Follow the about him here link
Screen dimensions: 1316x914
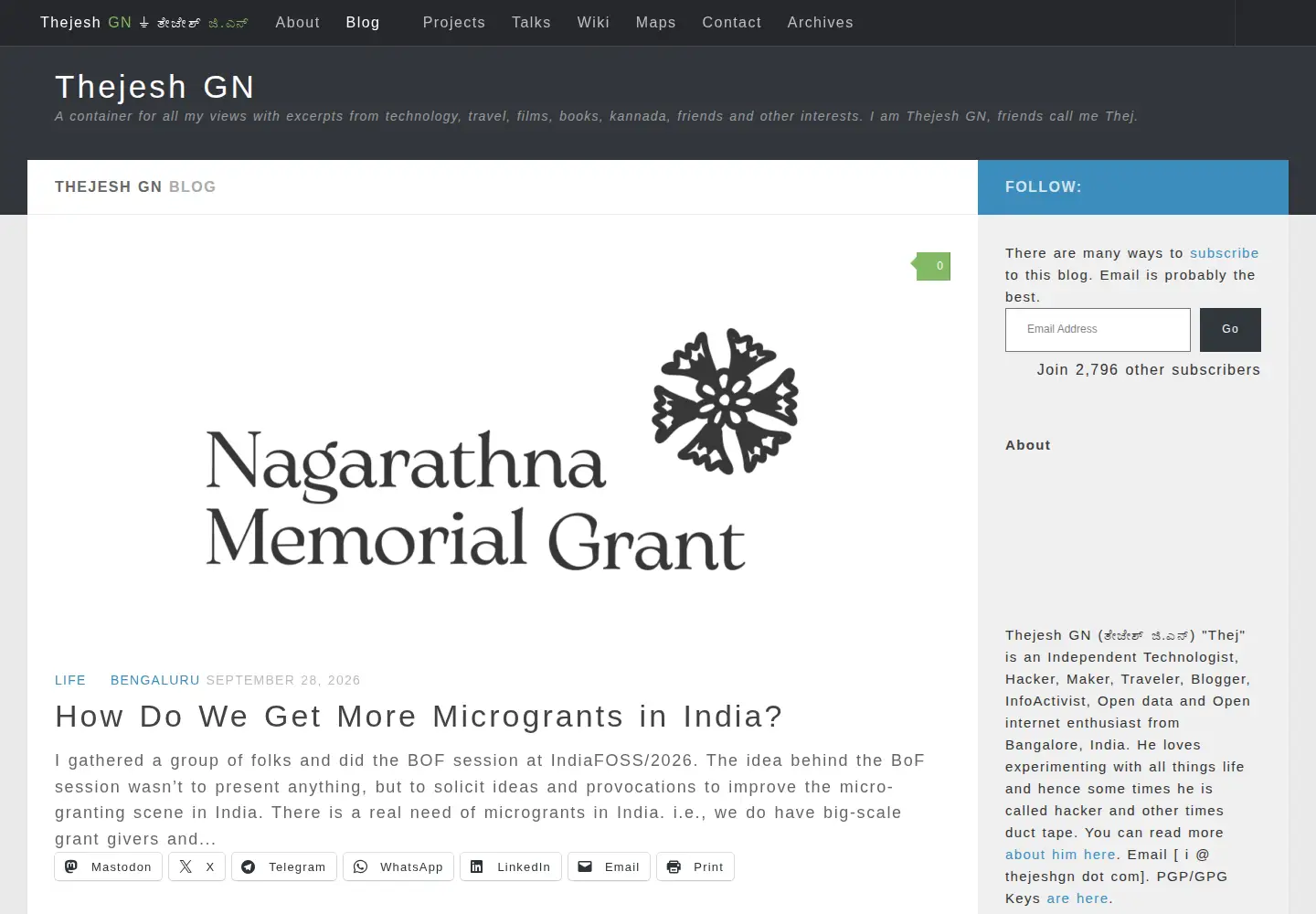1060,855
